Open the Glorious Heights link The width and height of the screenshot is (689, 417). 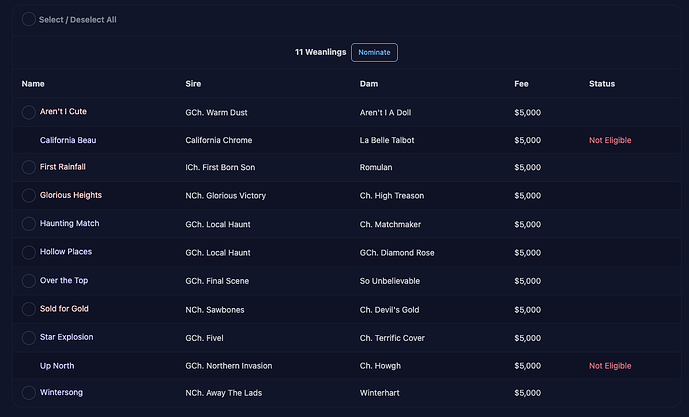point(71,195)
